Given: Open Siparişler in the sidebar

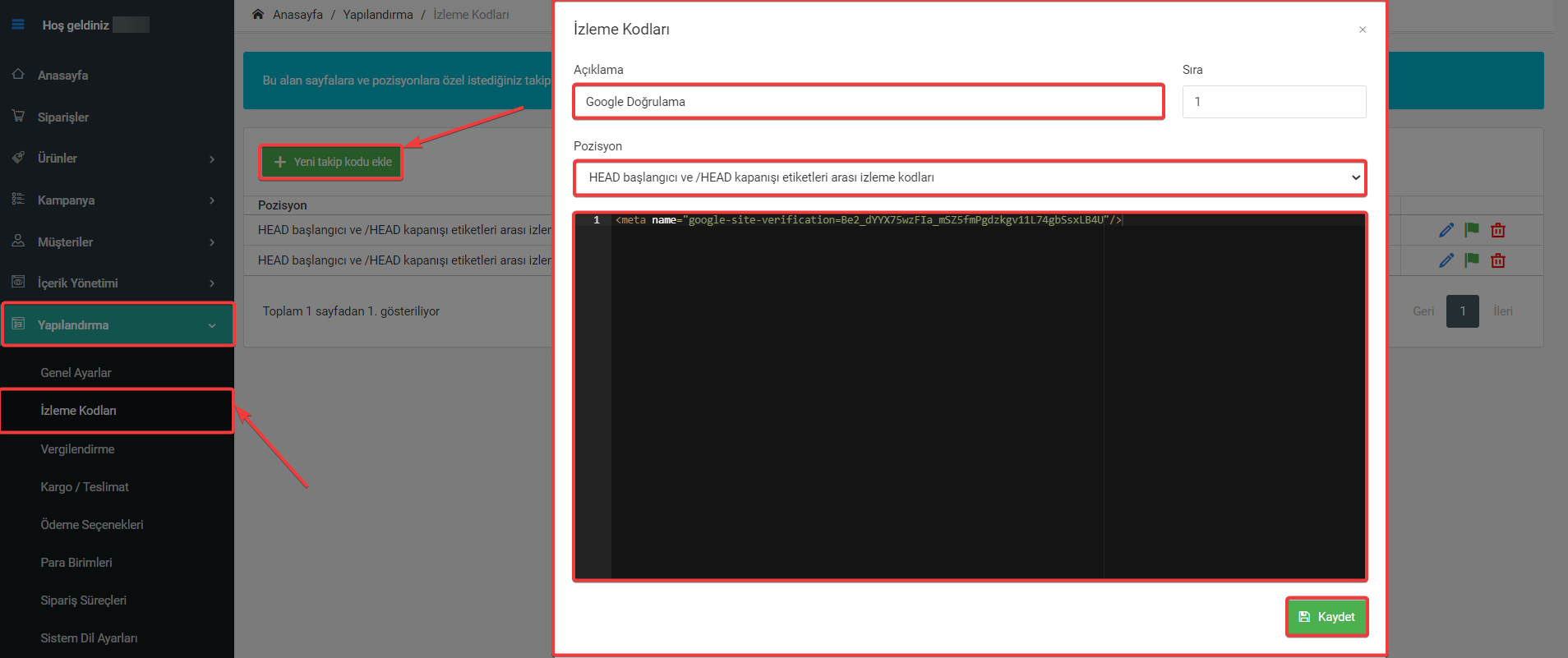Looking at the screenshot, I should coord(63,117).
